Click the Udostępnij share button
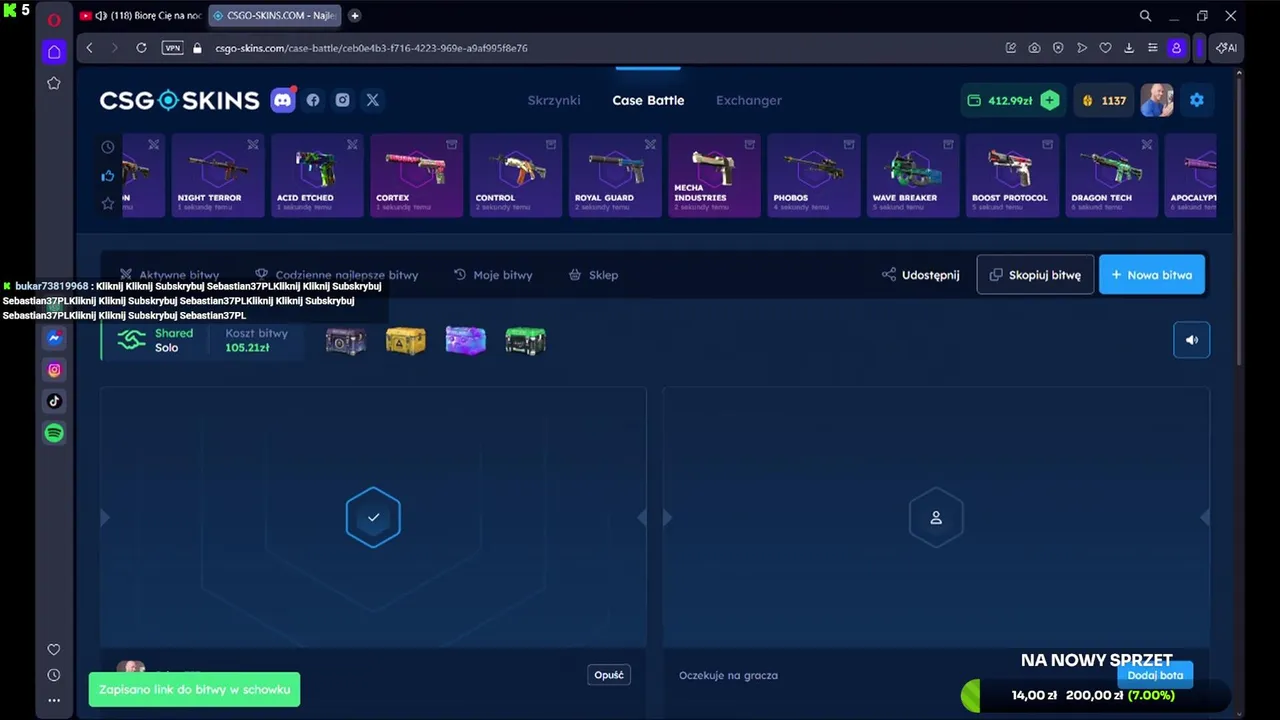 point(921,275)
